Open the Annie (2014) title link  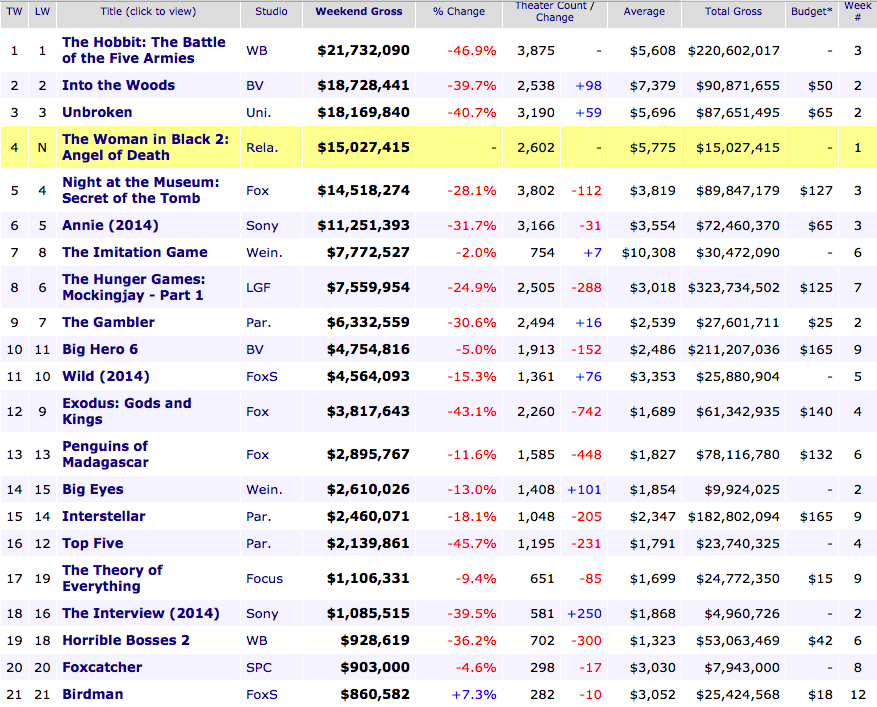point(110,225)
